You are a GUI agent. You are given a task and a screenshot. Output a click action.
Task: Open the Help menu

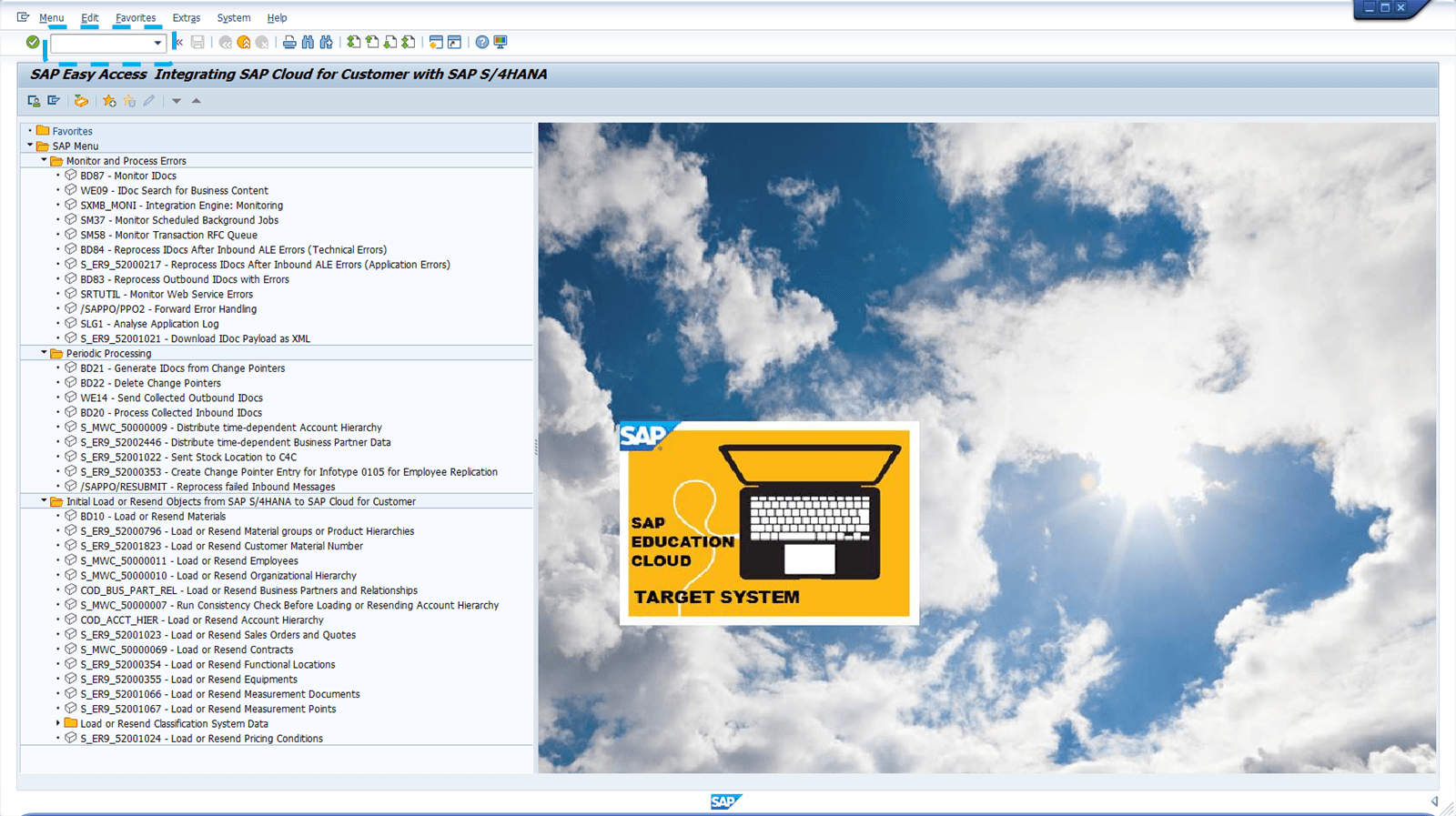(277, 17)
